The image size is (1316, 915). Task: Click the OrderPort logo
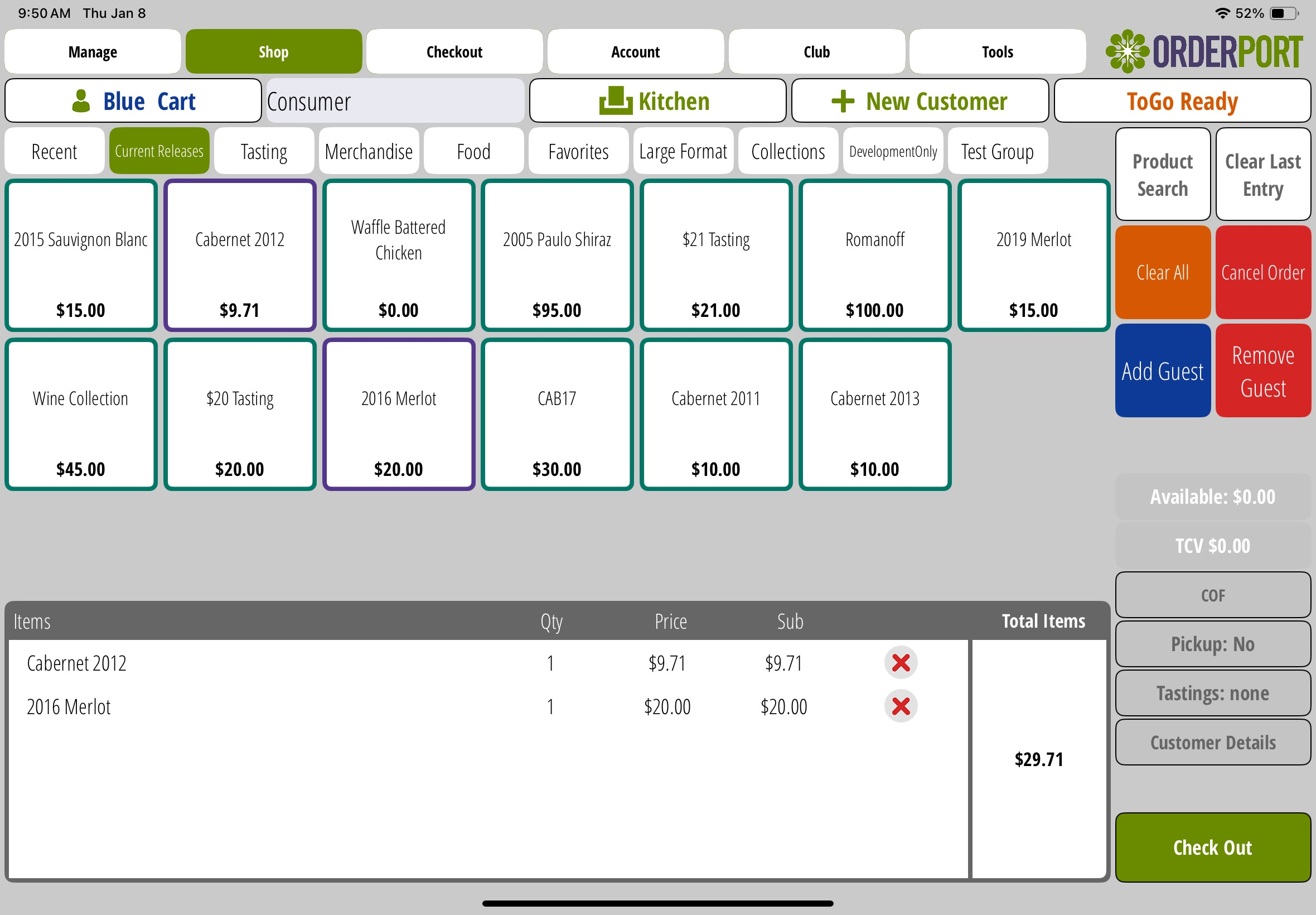coord(1204,51)
